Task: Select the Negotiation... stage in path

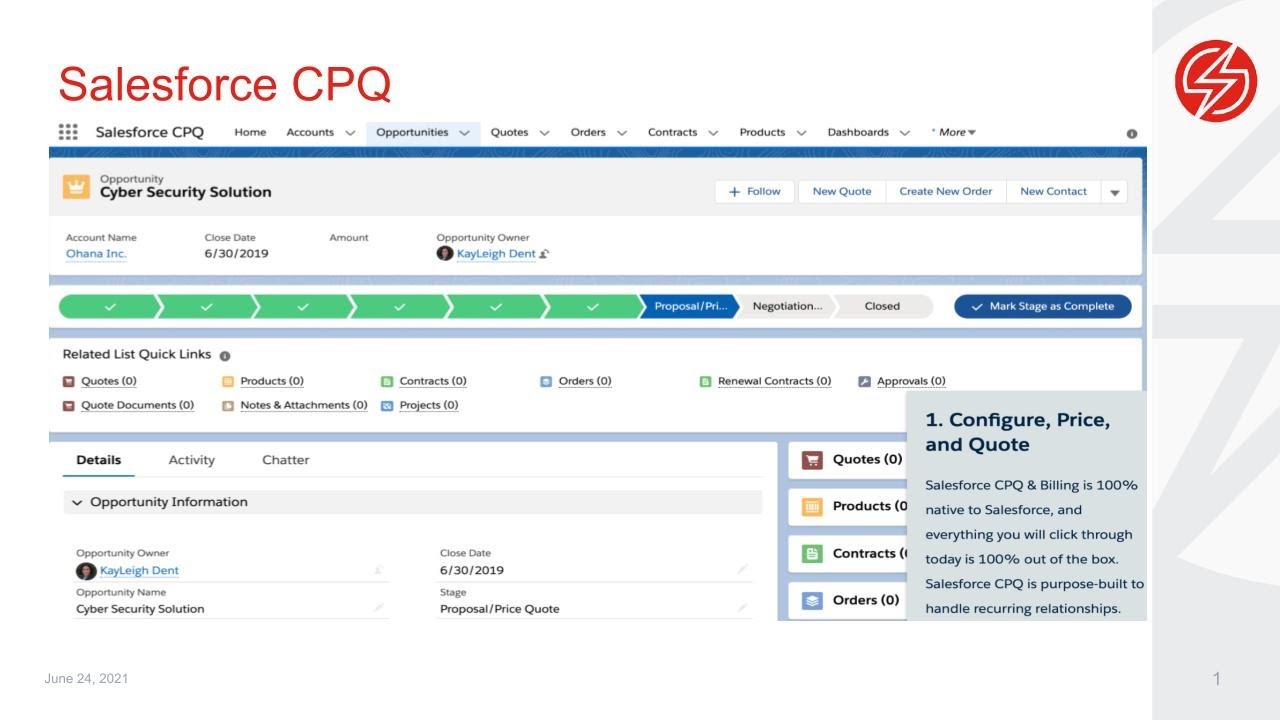Action: coord(788,307)
